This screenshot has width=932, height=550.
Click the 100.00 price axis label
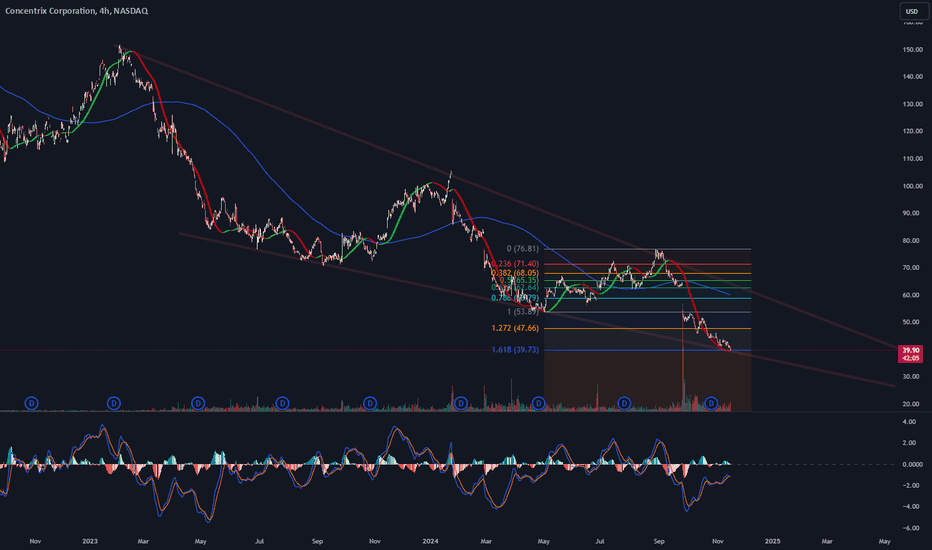pos(912,186)
